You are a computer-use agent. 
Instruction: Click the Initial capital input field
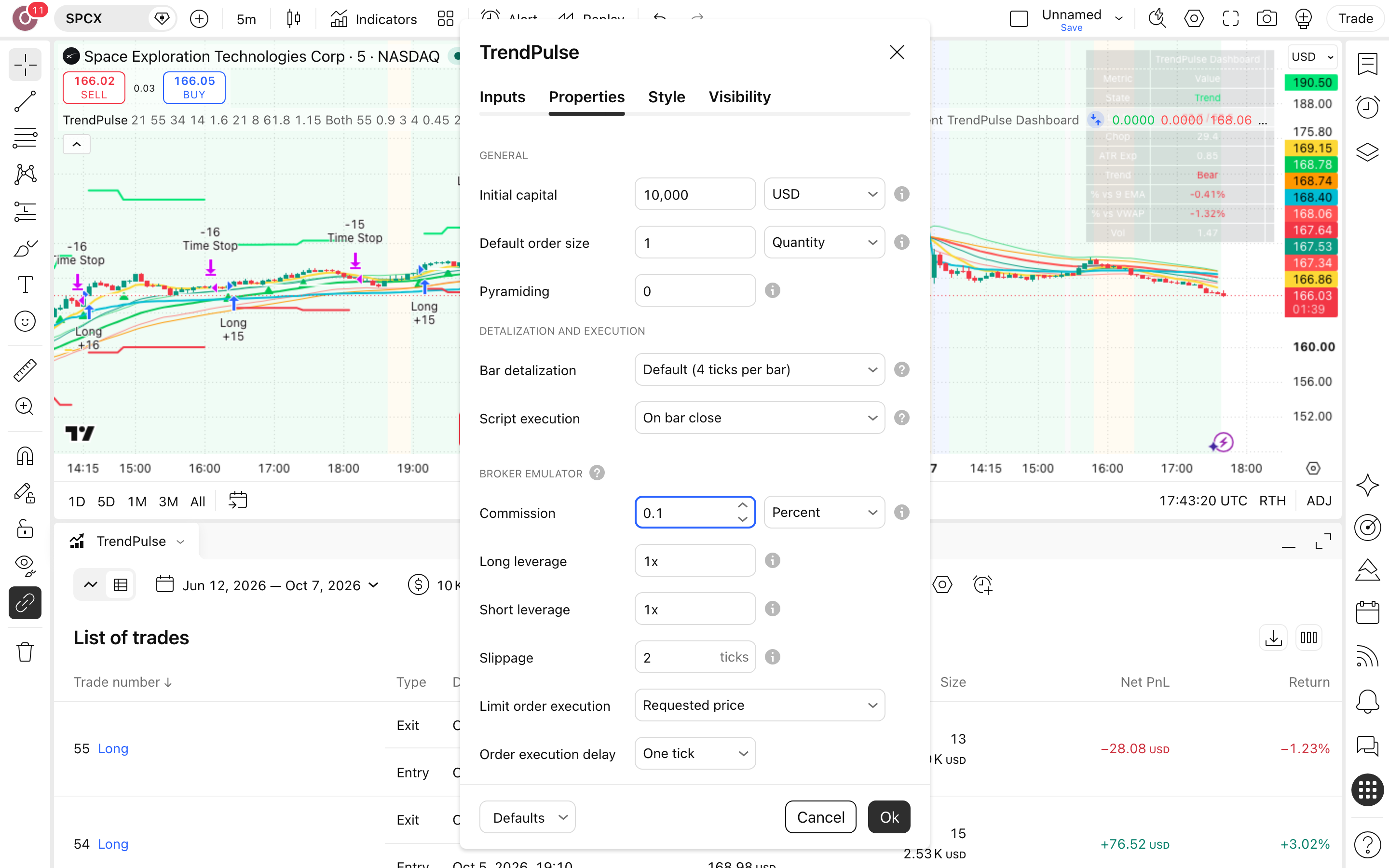695,194
